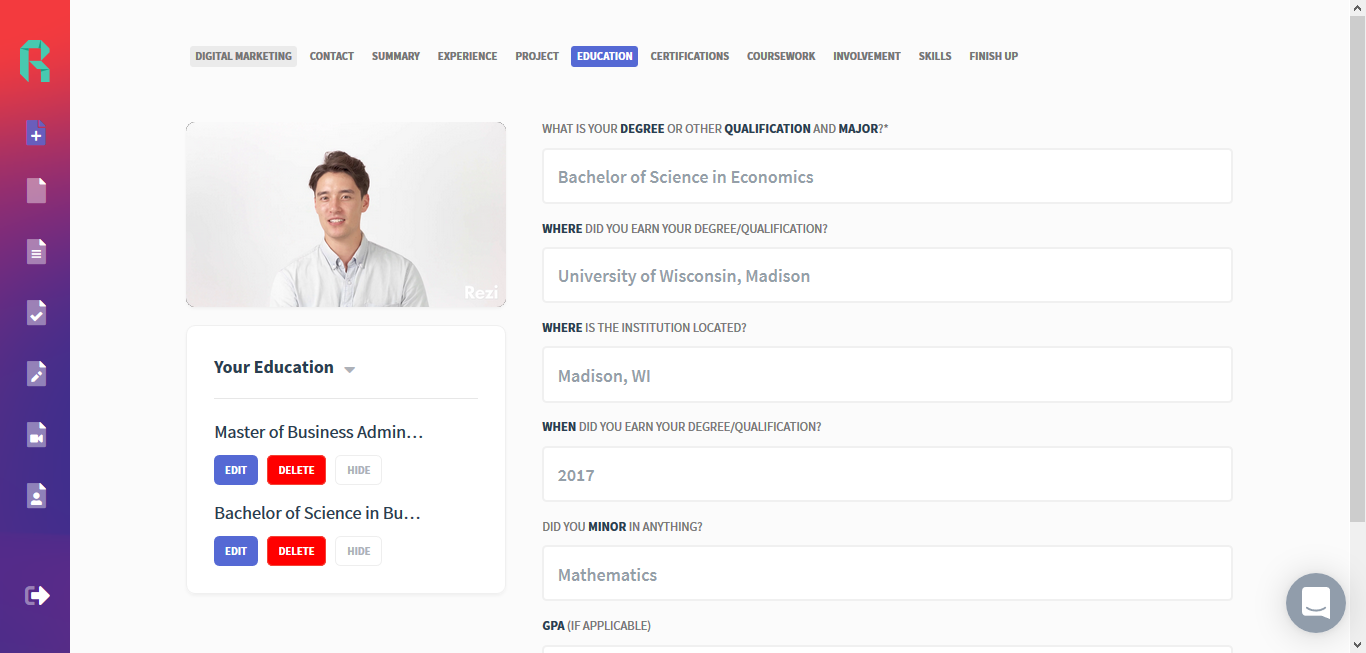Select the Project tab
This screenshot has width=1366, height=653.
(537, 56)
